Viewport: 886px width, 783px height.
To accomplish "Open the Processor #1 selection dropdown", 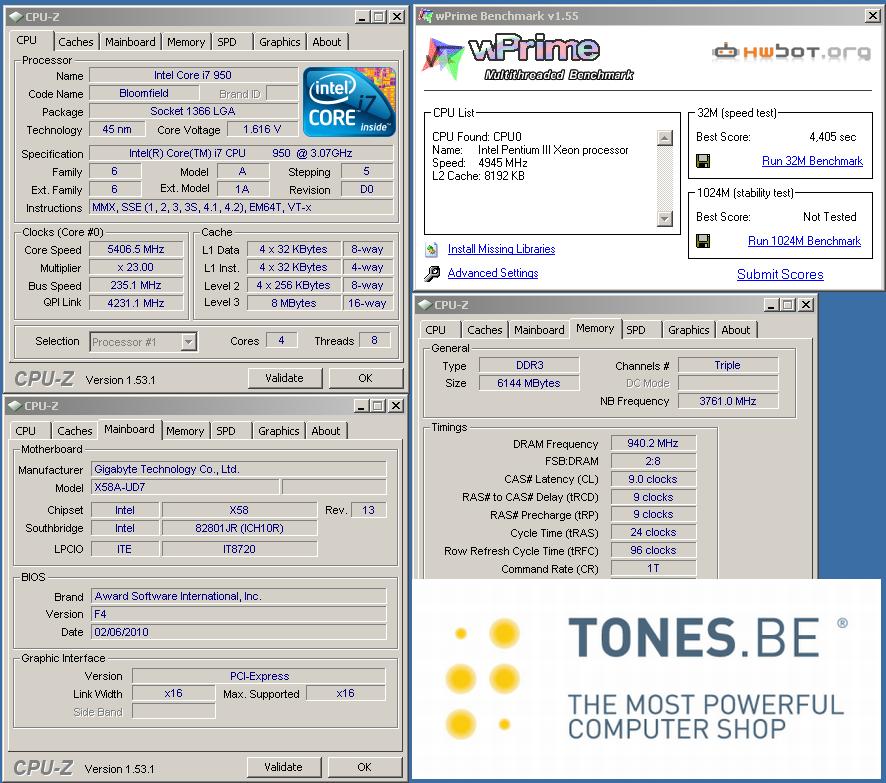I will 189,342.
